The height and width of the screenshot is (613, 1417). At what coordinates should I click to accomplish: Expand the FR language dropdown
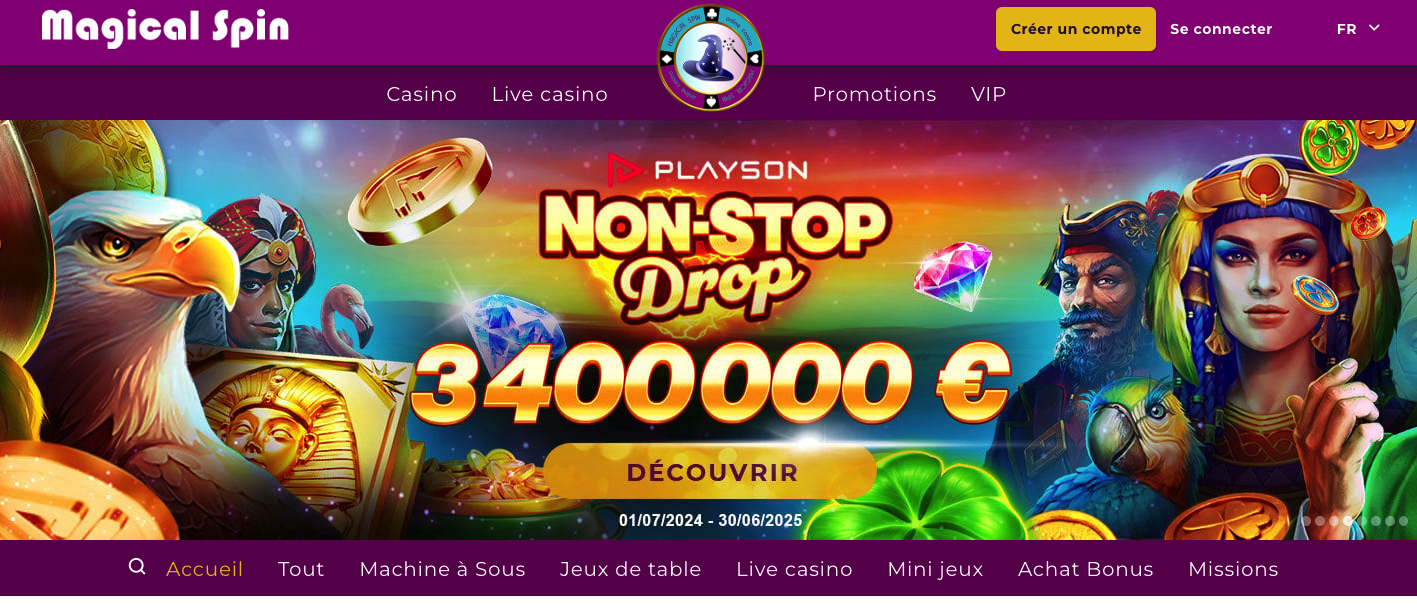click(x=1358, y=29)
